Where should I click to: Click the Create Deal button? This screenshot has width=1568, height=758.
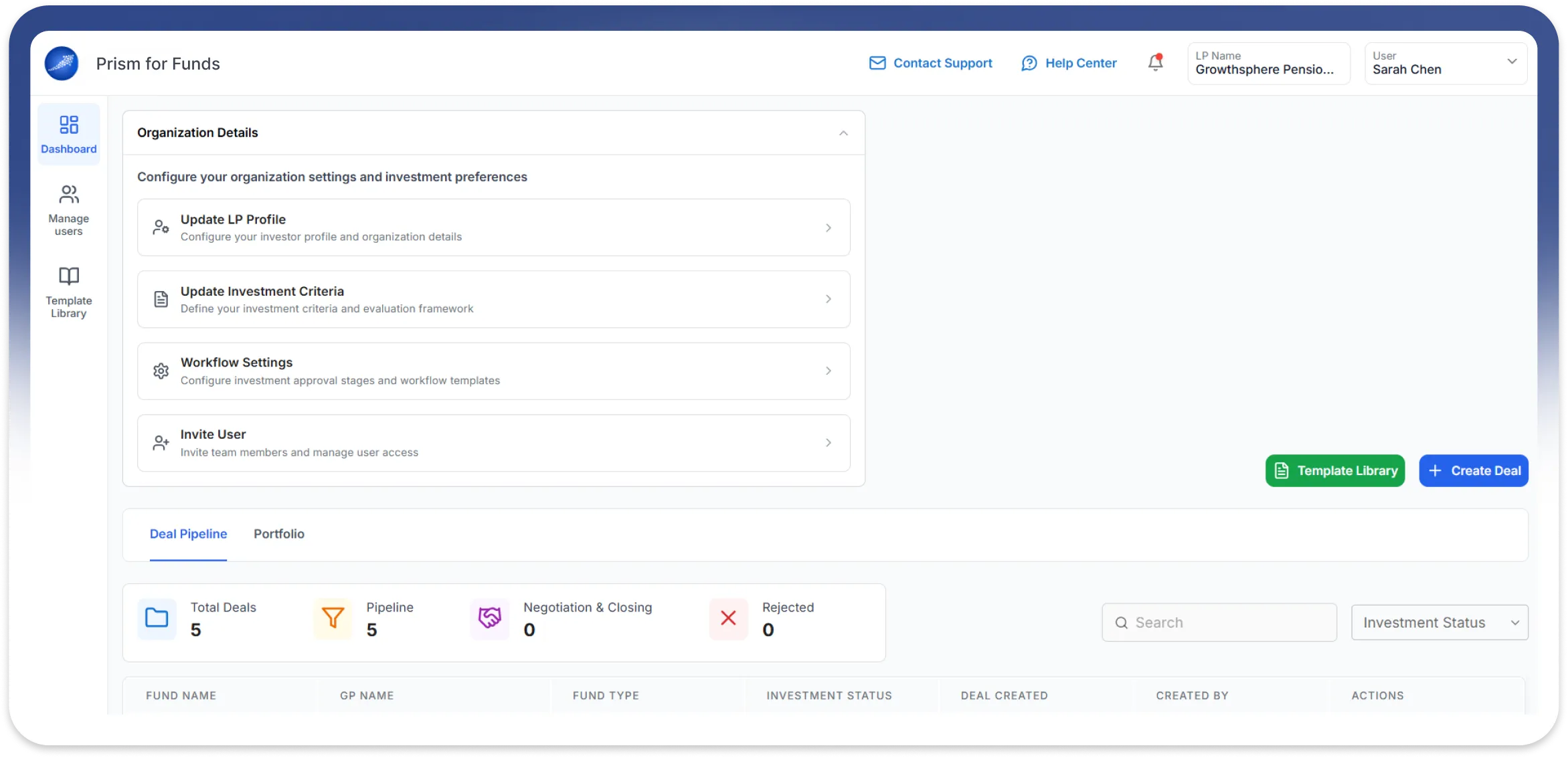pyautogui.click(x=1473, y=471)
